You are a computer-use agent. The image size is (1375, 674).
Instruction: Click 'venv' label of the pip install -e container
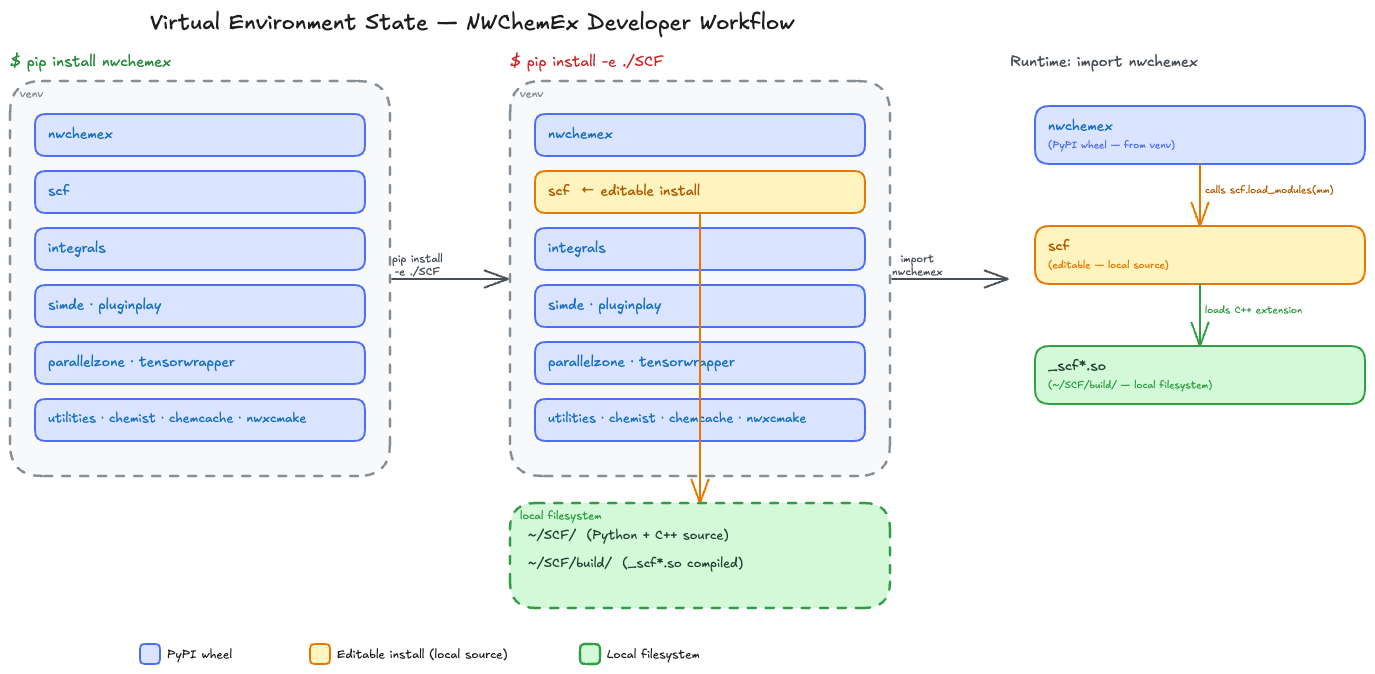click(531, 94)
